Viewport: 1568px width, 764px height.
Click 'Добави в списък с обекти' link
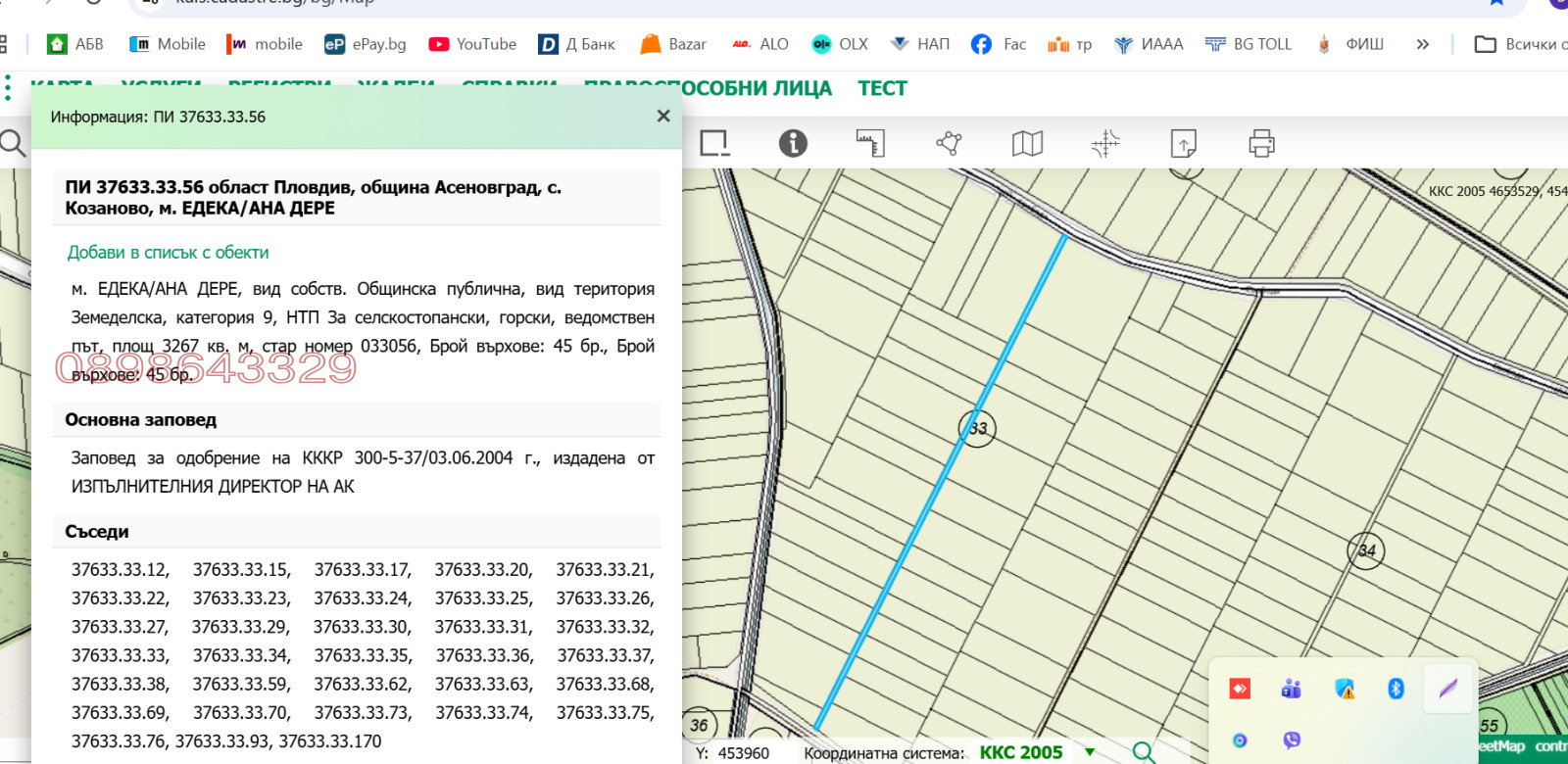(168, 253)
